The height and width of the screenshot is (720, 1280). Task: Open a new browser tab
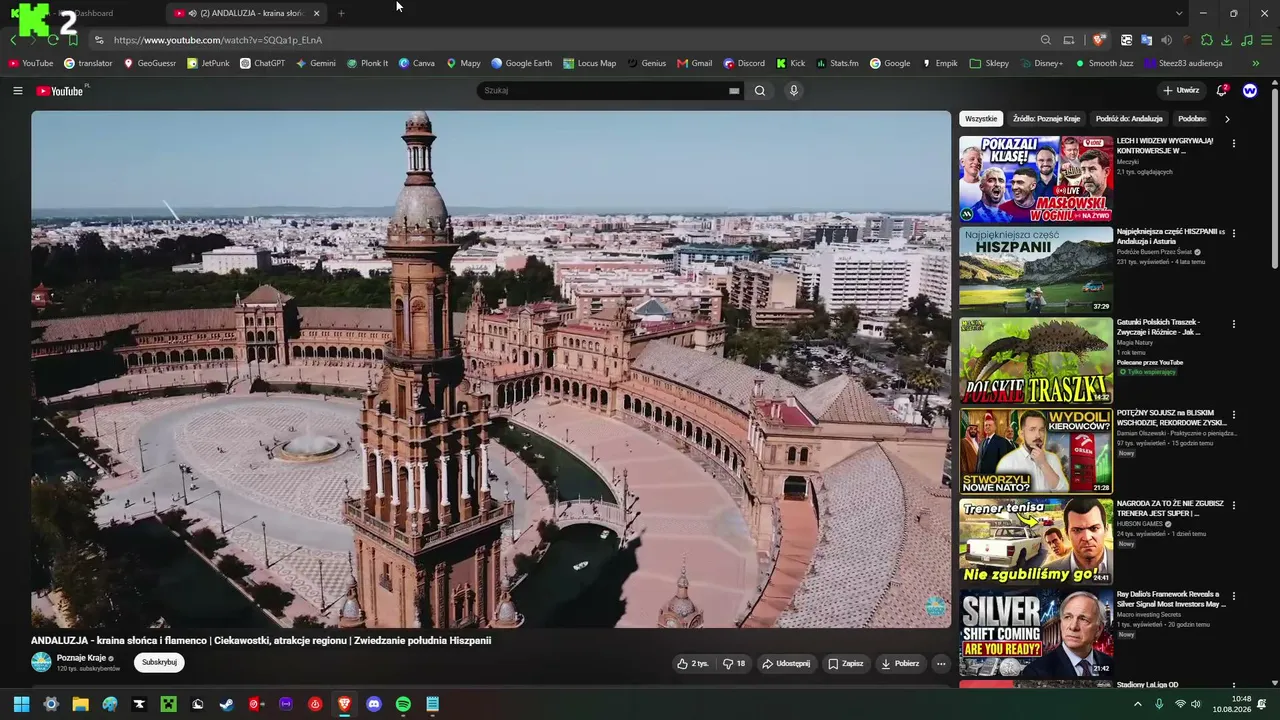[x=341, y=13]
